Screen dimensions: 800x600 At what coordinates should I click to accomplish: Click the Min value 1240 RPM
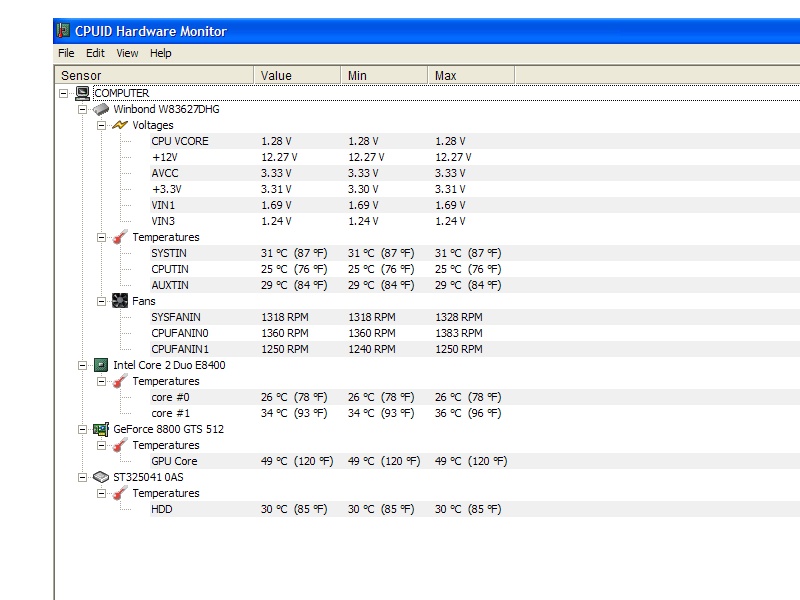pos(372,349)
